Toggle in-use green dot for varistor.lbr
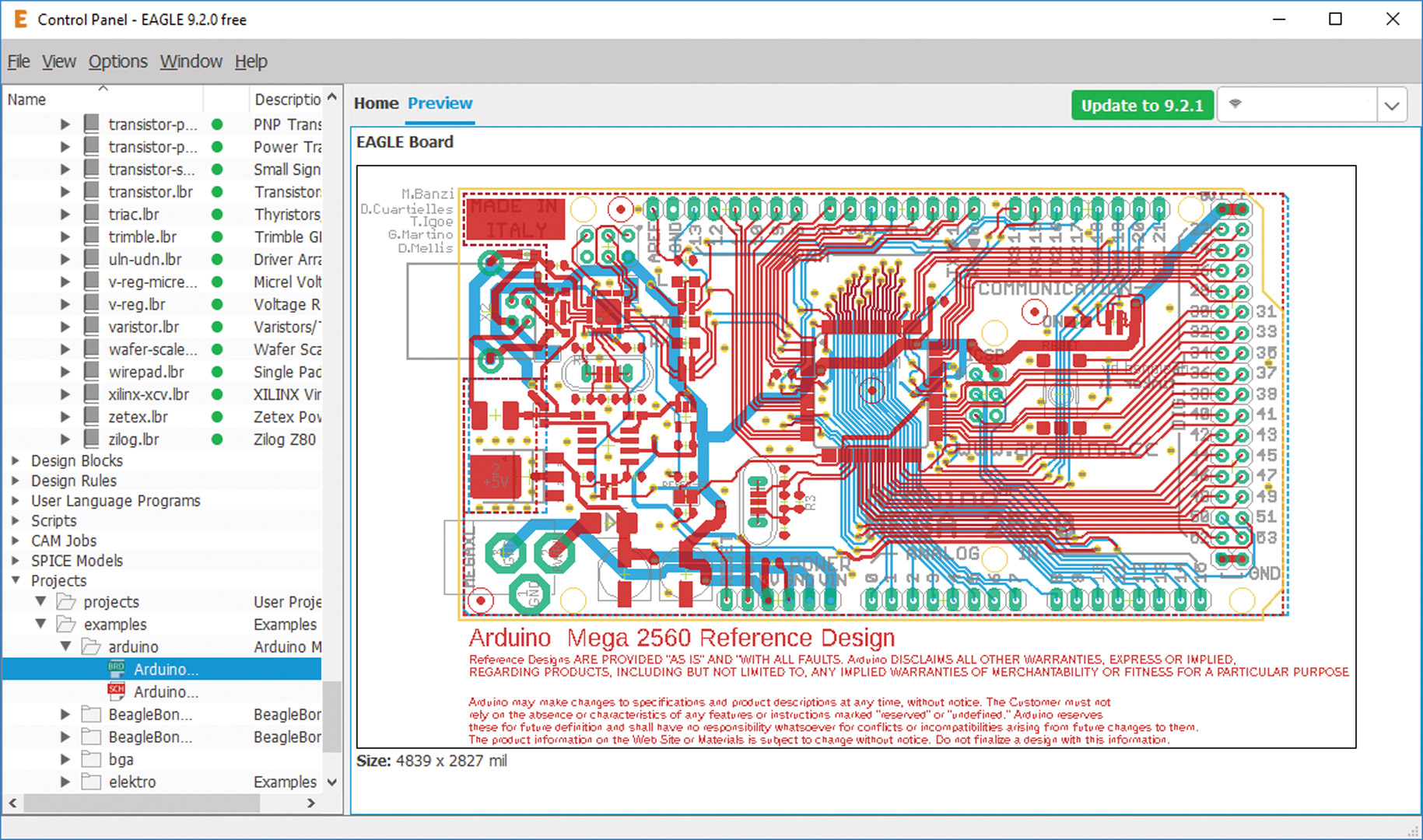The width and height of the screenshot is (1423, 840). 217,327
